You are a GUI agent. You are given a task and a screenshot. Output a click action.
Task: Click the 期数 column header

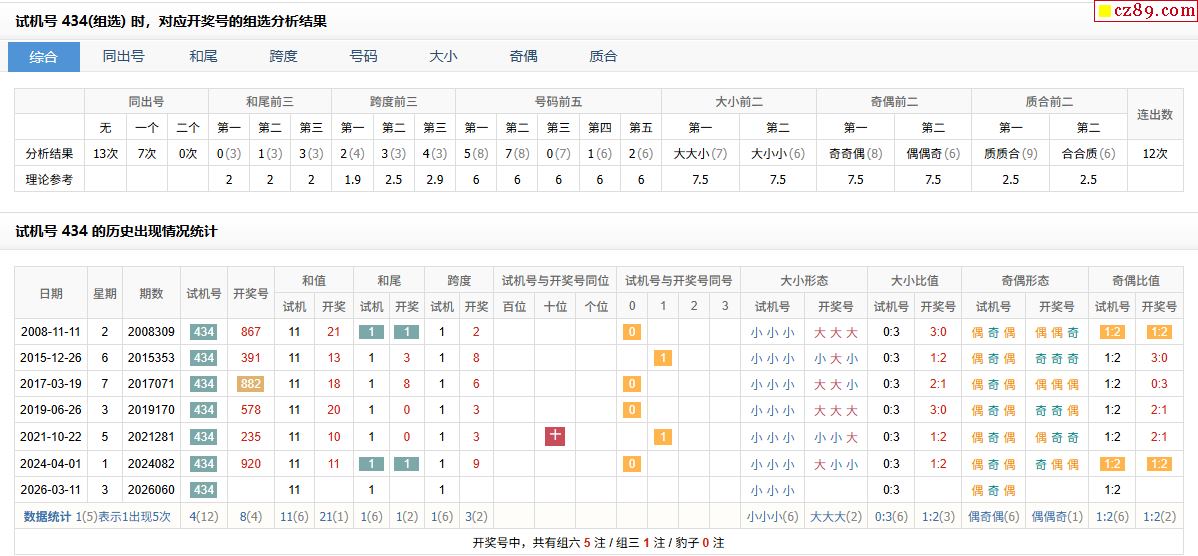point(151,294)
